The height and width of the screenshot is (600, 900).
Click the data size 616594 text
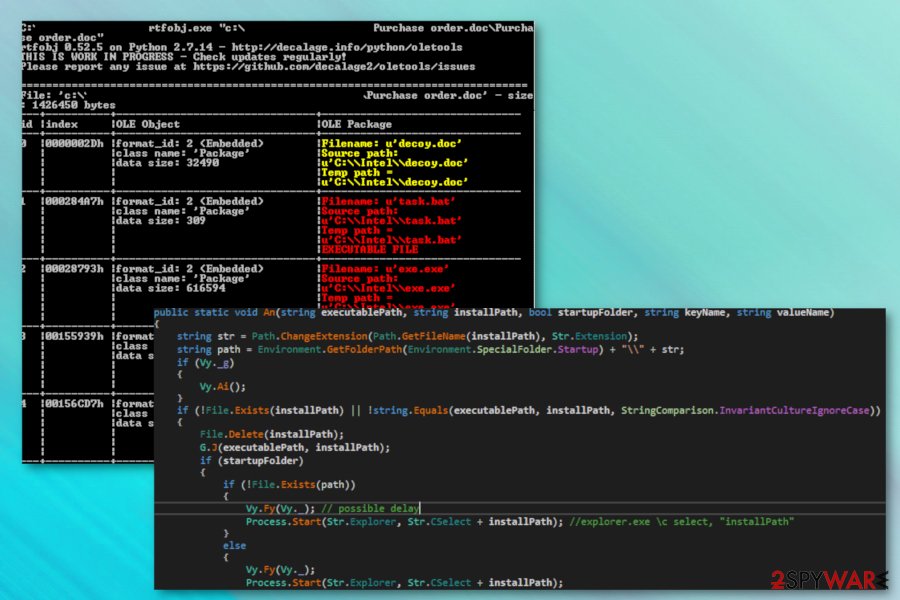tap(170, 288)
